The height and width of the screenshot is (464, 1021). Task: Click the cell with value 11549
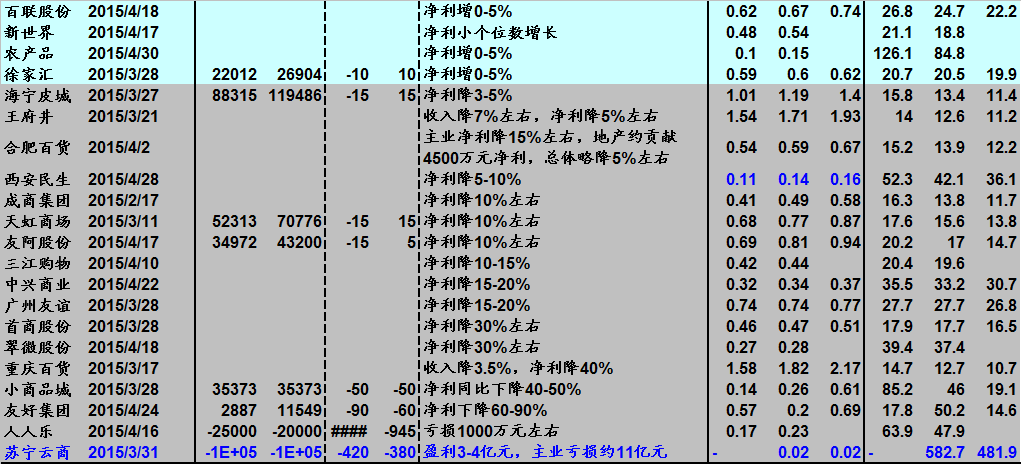(300, 410)
